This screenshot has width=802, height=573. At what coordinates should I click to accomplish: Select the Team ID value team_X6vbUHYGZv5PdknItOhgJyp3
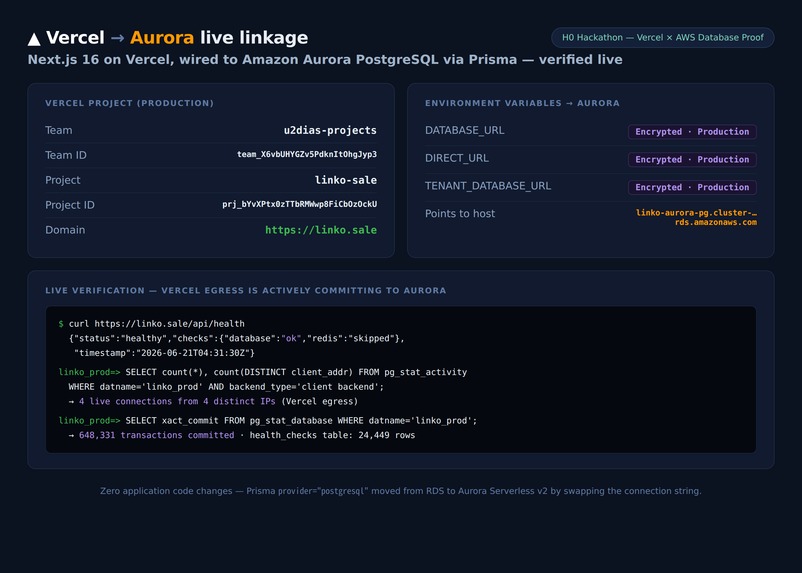307,155
